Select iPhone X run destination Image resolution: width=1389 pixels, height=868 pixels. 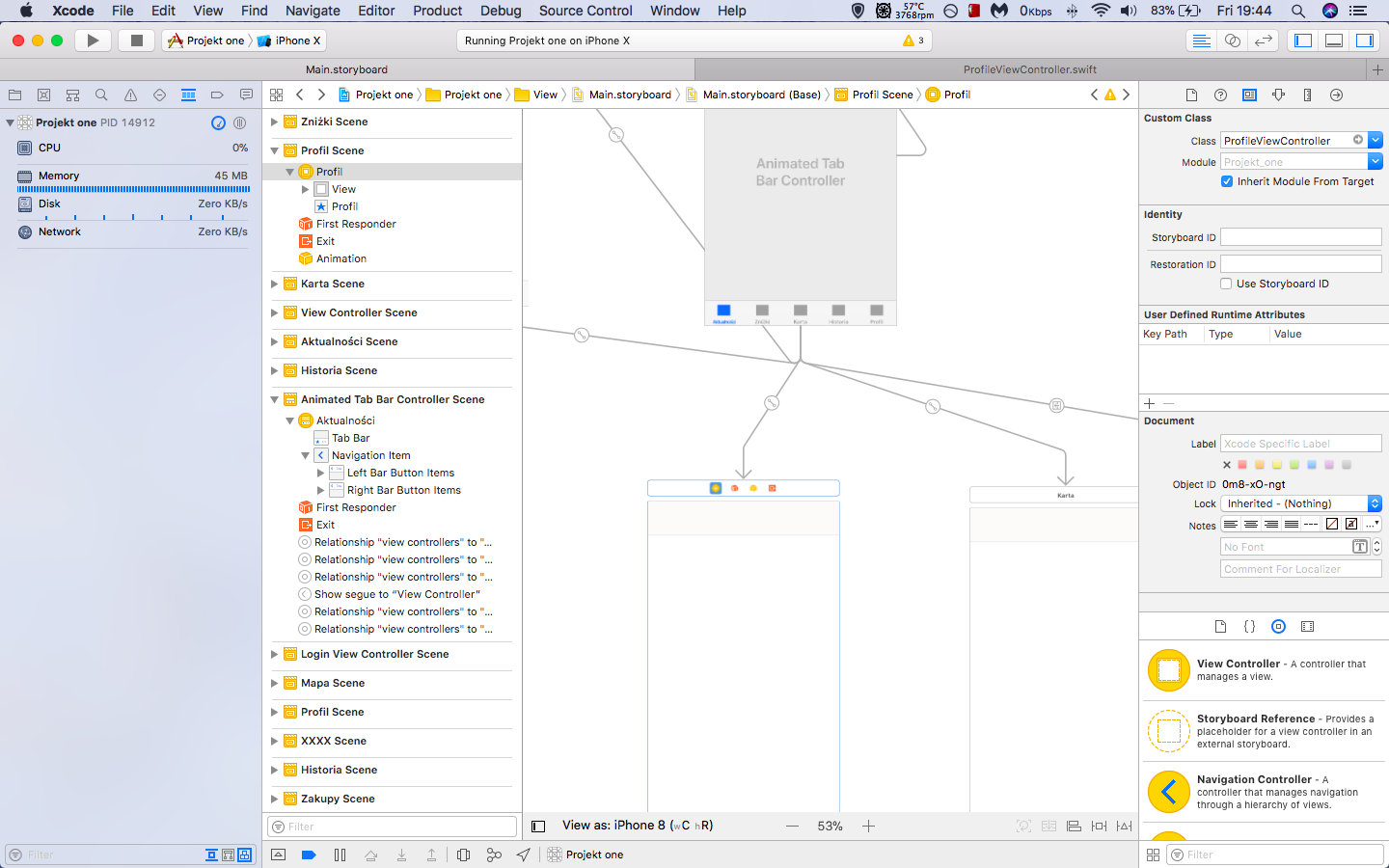click(290, 41)
